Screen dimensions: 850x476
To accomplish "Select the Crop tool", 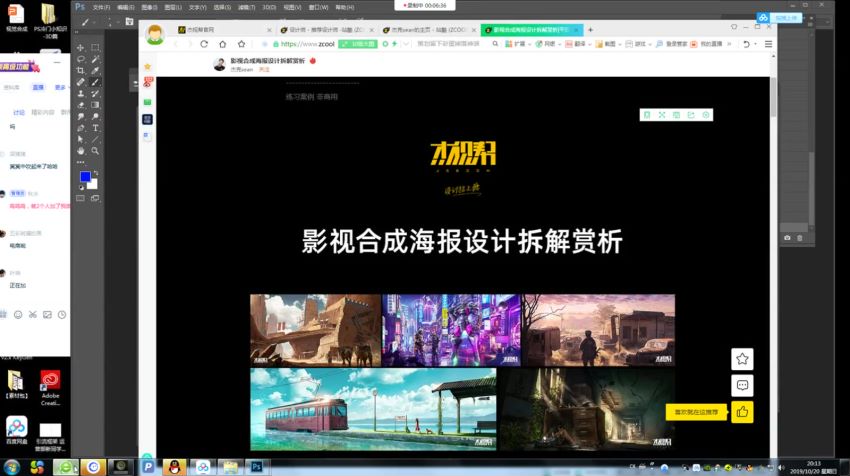I will tap(80, 70).
